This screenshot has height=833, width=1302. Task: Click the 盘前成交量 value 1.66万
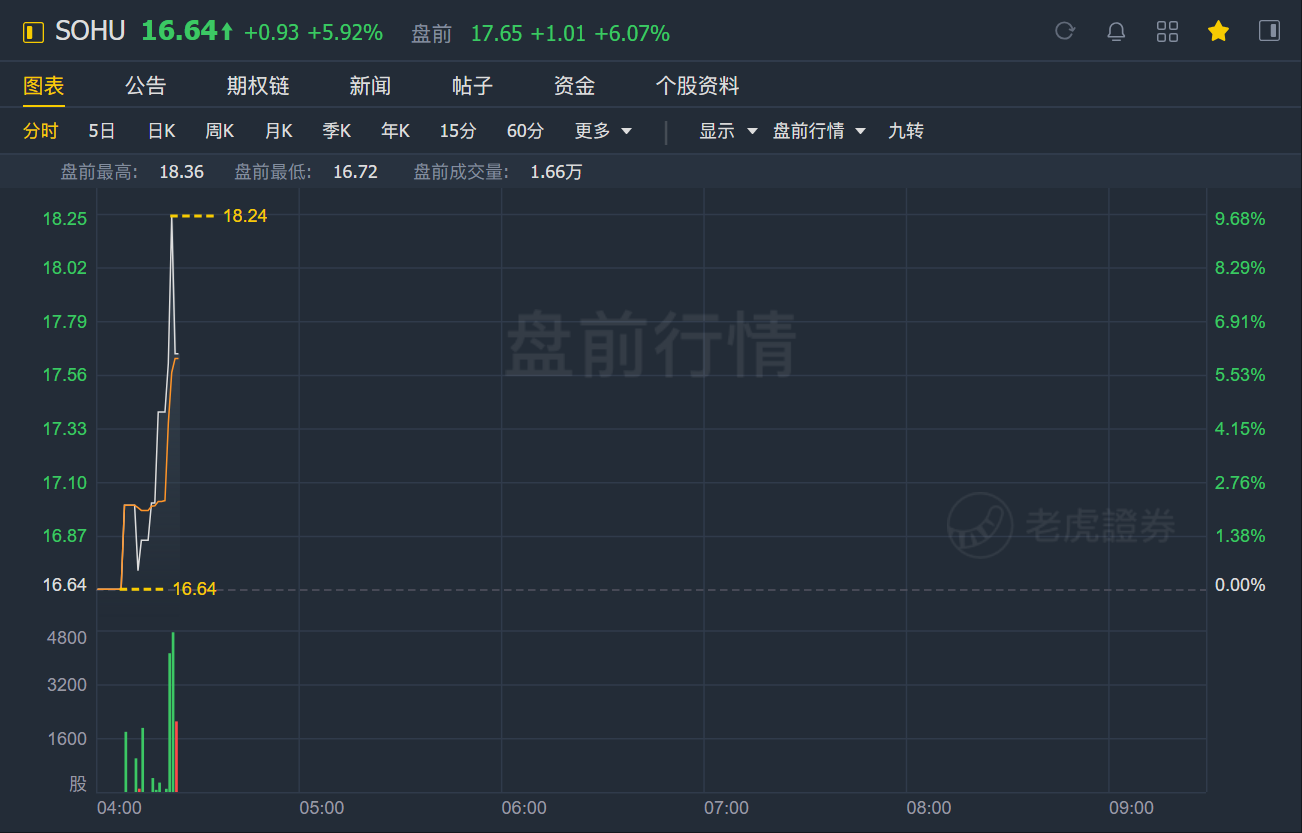pos(557,172)
